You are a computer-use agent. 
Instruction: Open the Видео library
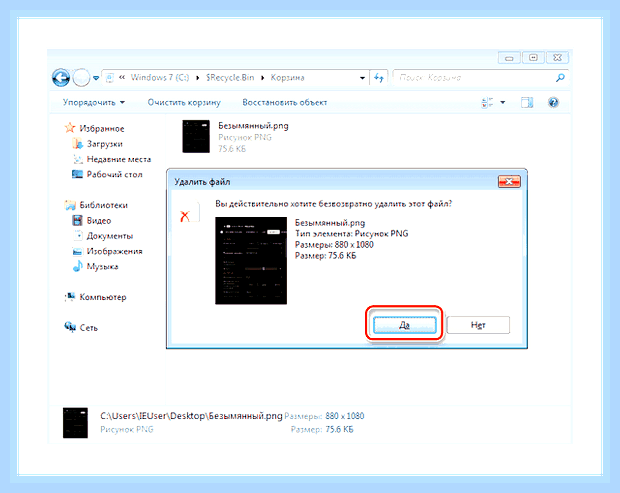99,220
